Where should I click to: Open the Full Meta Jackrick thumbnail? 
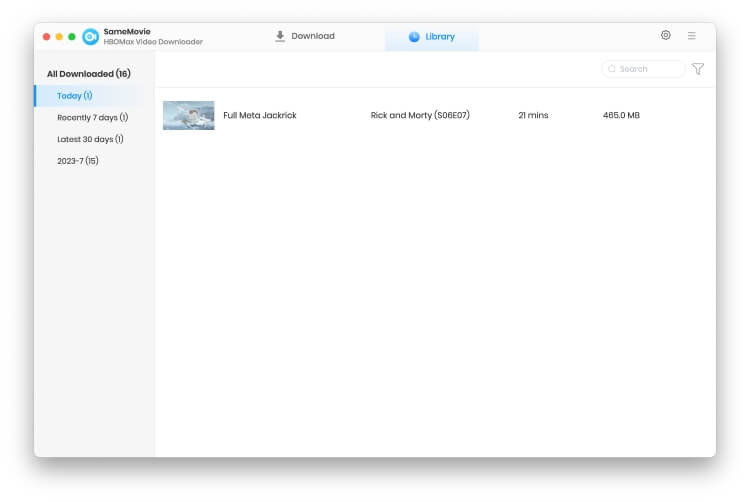pos(188,115)
